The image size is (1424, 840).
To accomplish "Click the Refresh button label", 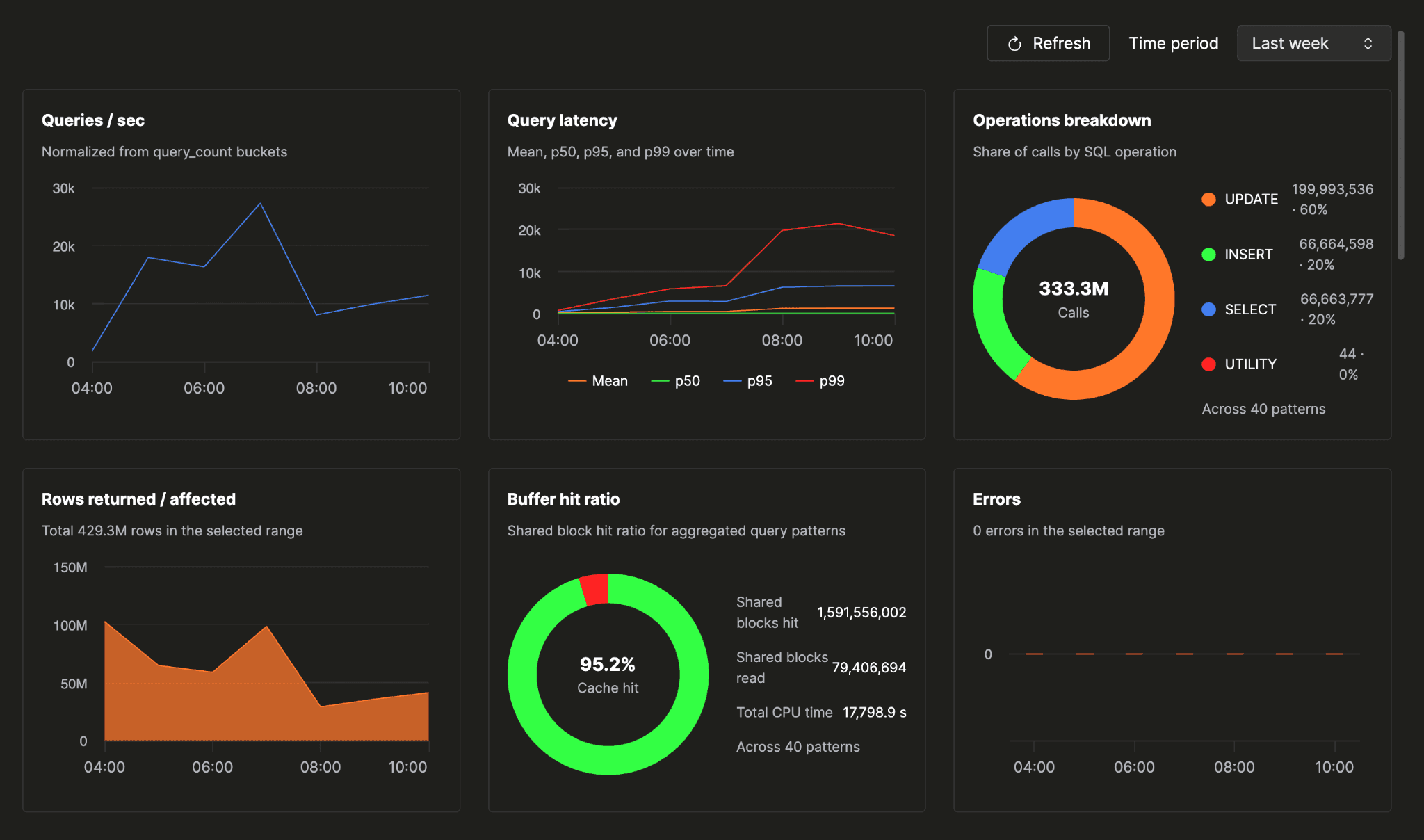I will [1061, 43].
